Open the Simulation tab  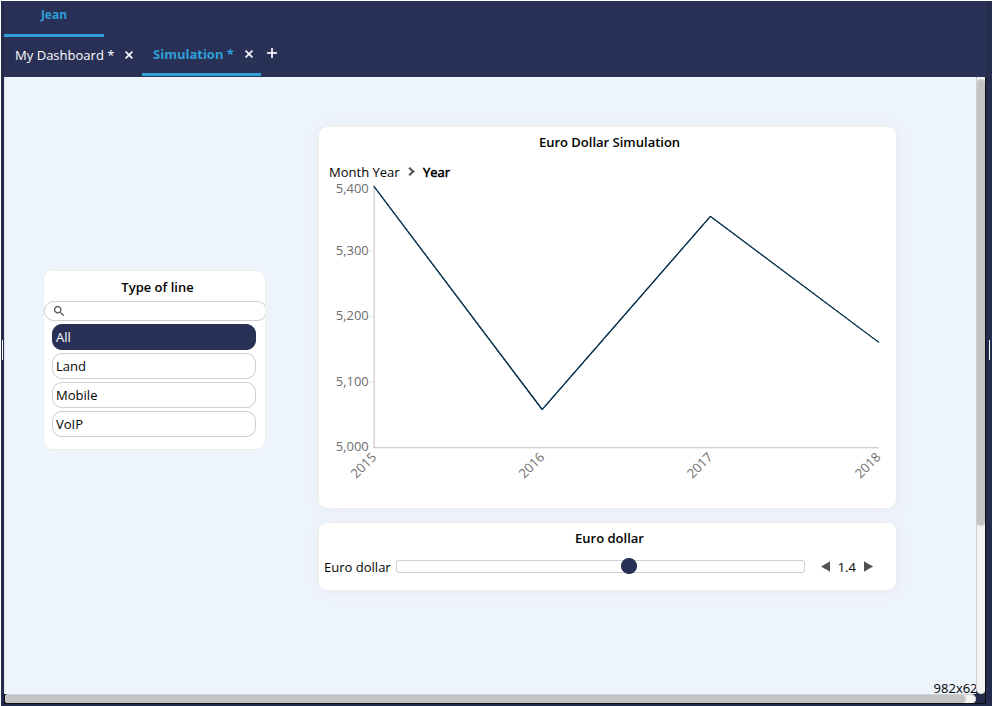pos(193,54)
